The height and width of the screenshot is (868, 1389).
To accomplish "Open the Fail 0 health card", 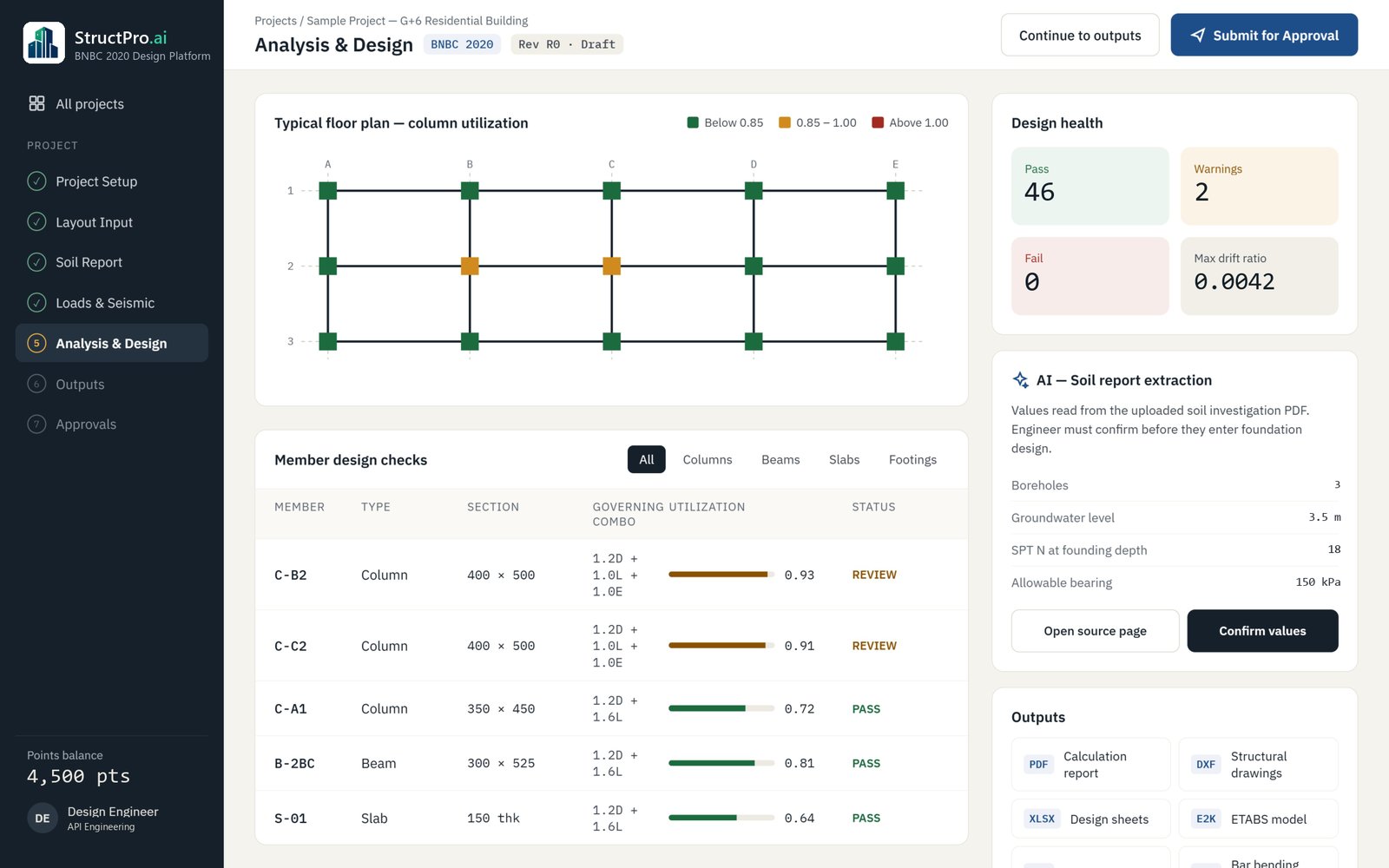I will (x=1089, y=276).
